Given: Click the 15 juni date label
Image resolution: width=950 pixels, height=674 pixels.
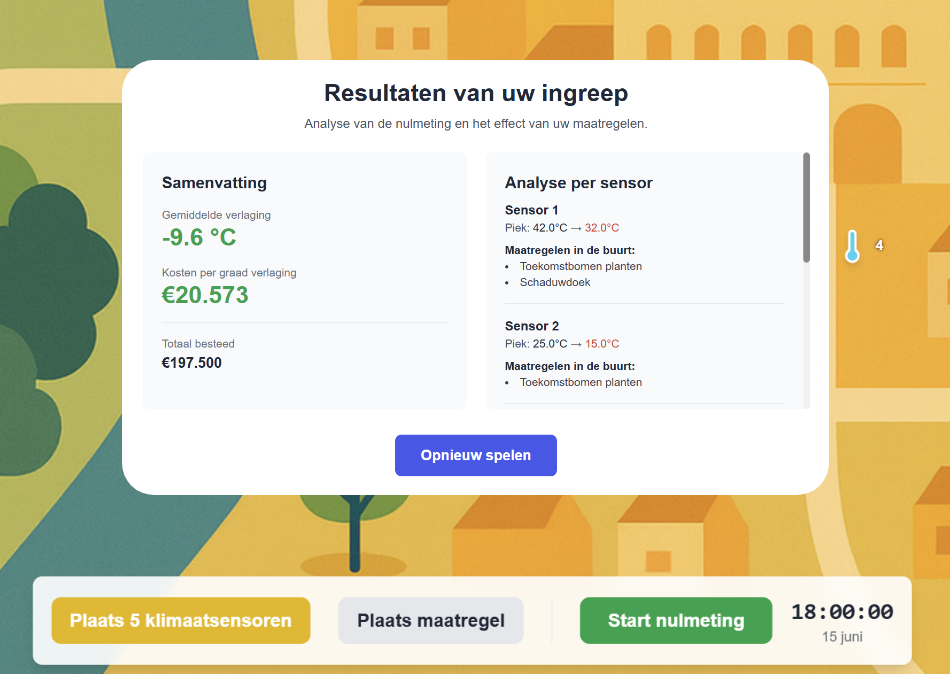Looking at the screenshot, I should pos(842,636).
